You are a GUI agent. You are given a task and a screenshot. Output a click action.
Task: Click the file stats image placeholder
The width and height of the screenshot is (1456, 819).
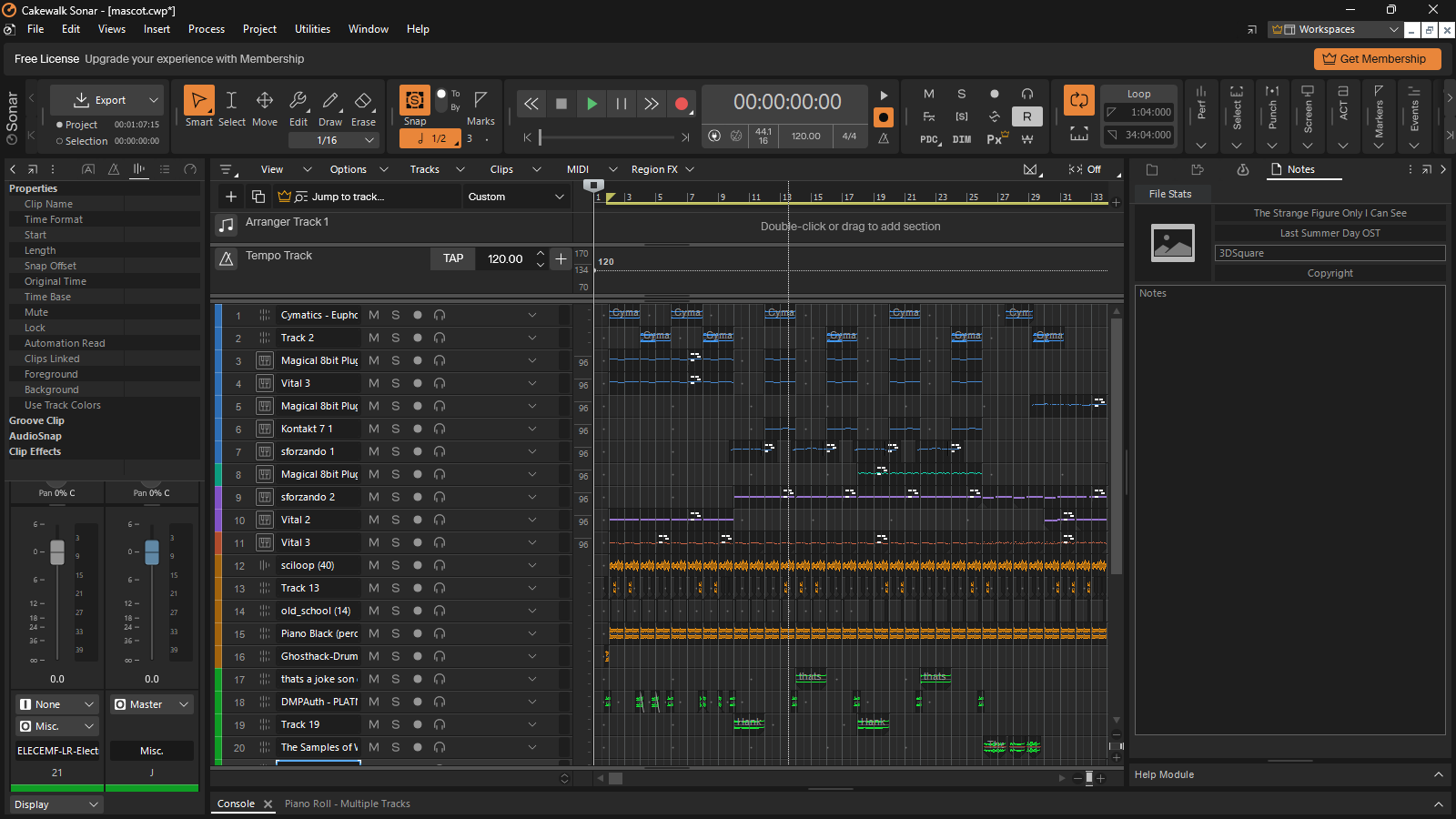click(x=1173, y=243)
